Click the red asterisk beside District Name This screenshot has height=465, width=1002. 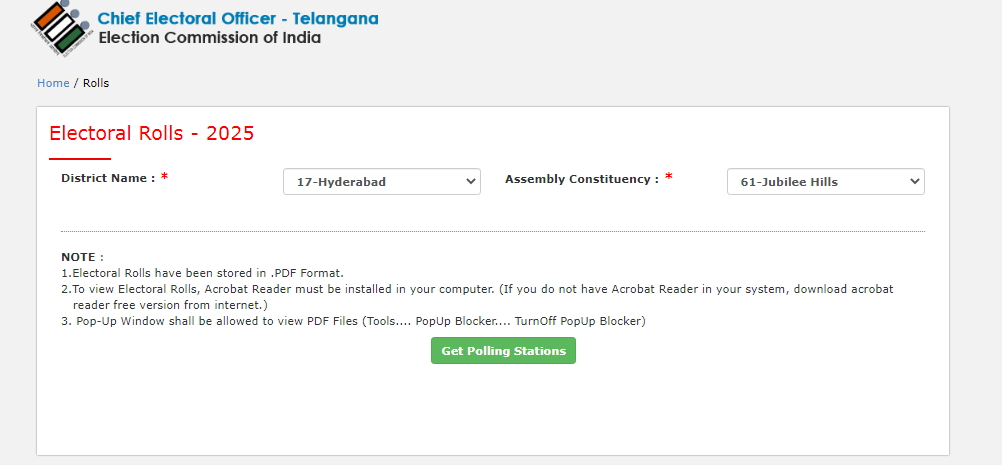click(164, 178)
